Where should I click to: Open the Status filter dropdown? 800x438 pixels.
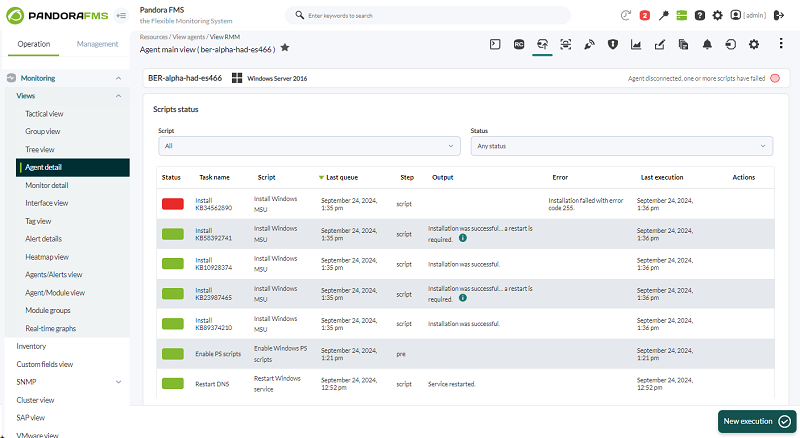(621, 146)
